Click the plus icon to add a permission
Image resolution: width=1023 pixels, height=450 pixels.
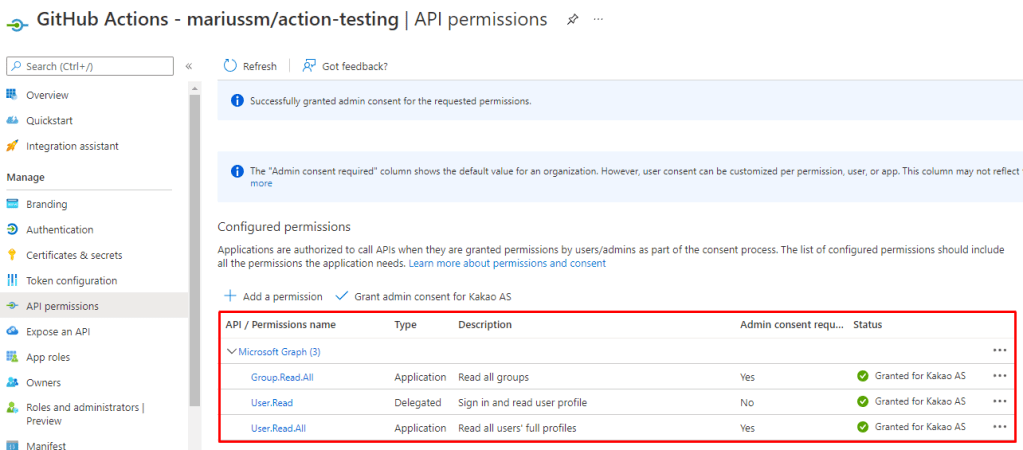tap(230, 296)
